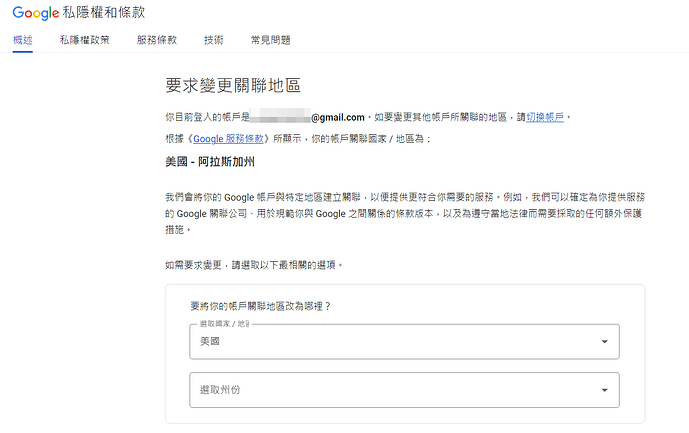Click the 私隱權和條款 header title
This screenshot has width=689, height=433.
pos(104,12)
